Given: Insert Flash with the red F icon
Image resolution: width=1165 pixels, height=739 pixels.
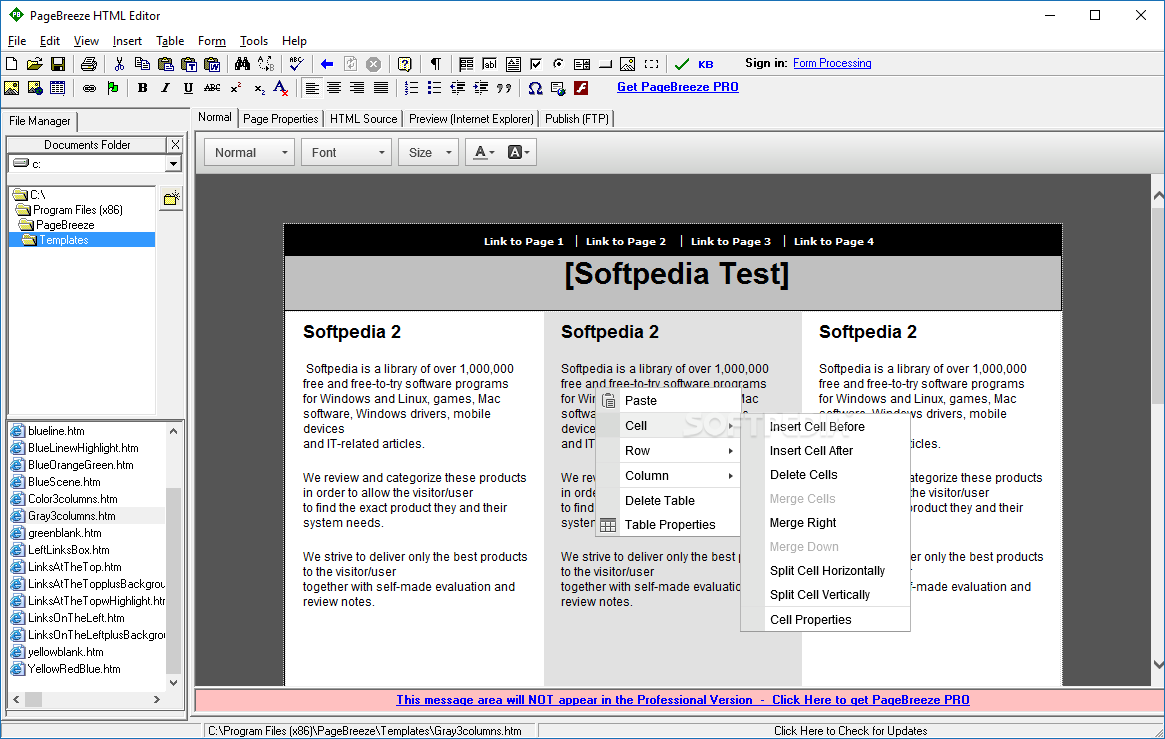Looking at the screenshot, I should tap(581, 88).
